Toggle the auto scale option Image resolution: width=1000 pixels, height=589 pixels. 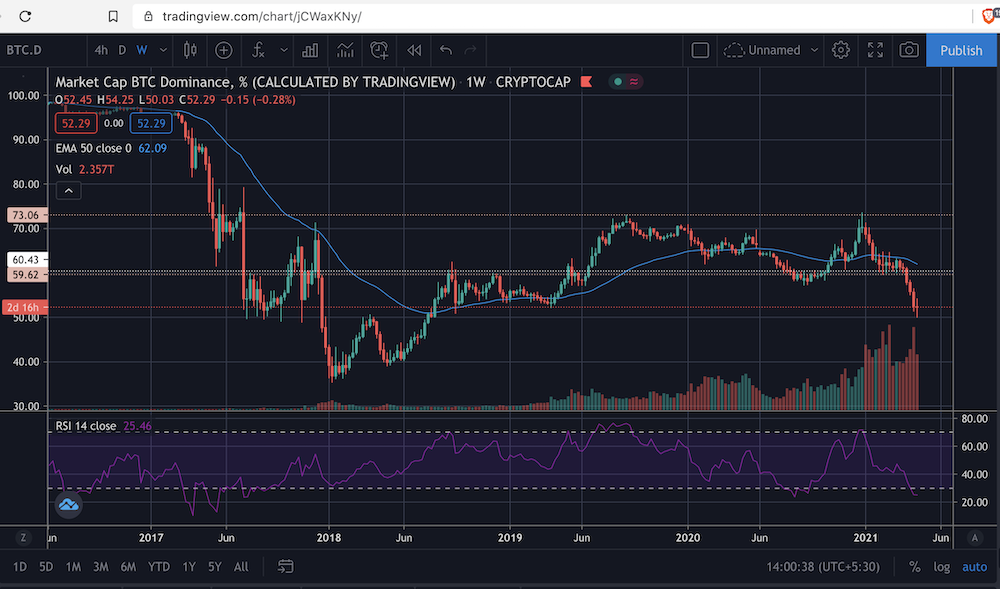pos(974,566)
